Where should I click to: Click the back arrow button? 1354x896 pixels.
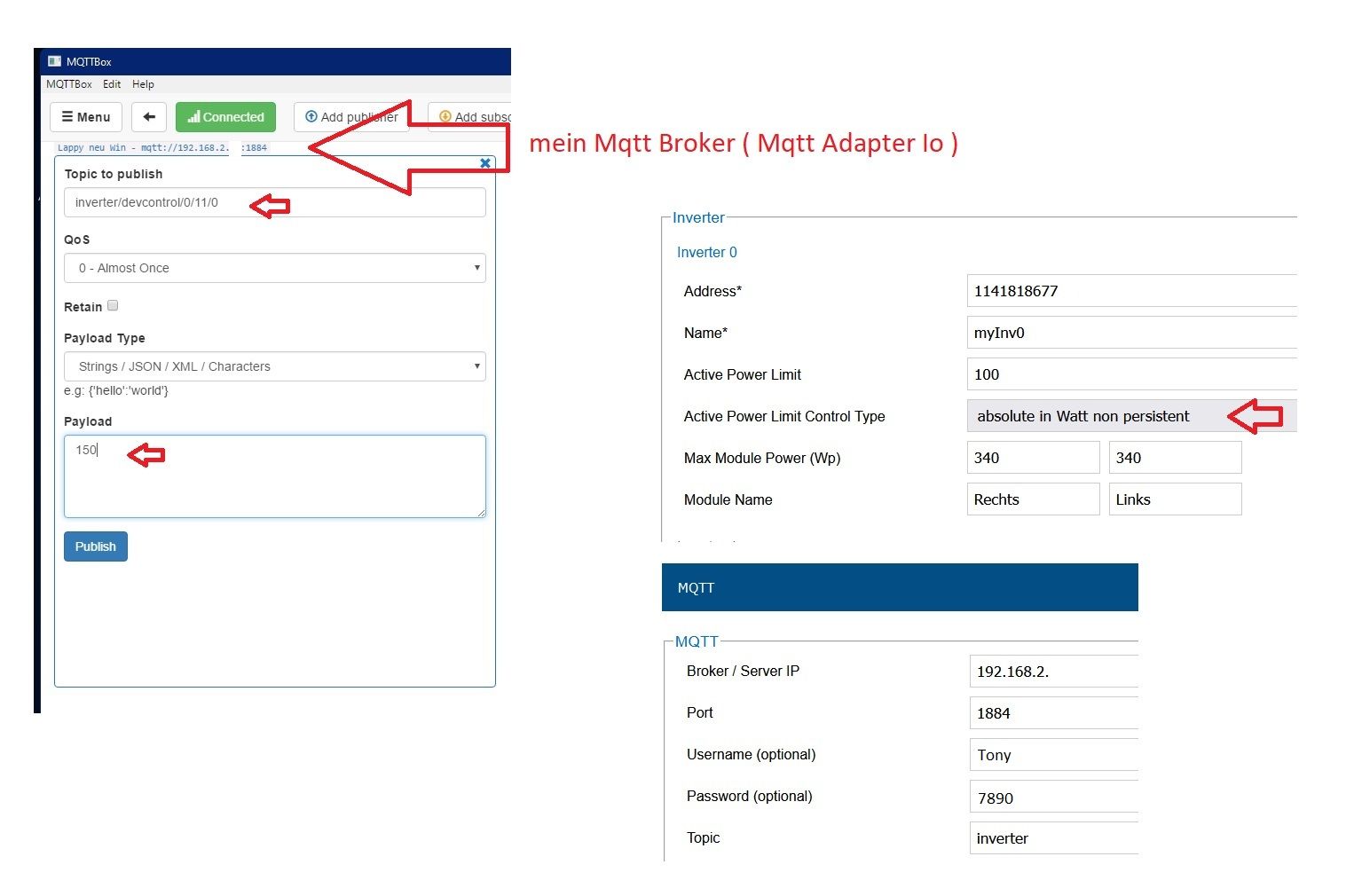(149, 117)
